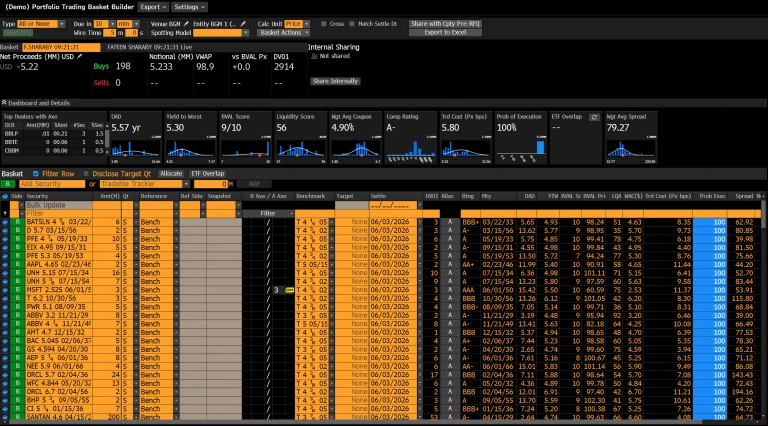Open the Prob of Execution chart tile
The width and height of the screenshot is (768, 426).
(521, 138)
